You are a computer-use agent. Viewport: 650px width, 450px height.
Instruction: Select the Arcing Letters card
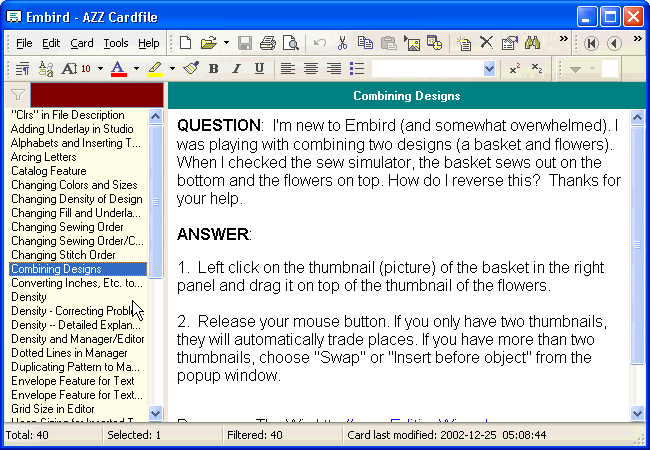[44, 157]
